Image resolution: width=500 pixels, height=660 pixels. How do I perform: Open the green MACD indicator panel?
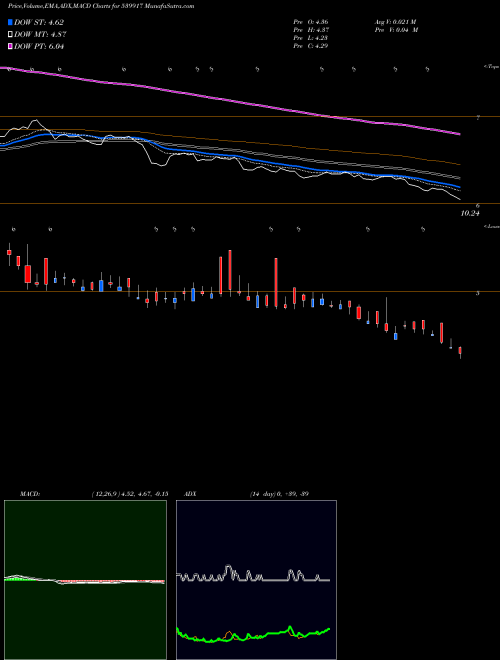(85, 580)
